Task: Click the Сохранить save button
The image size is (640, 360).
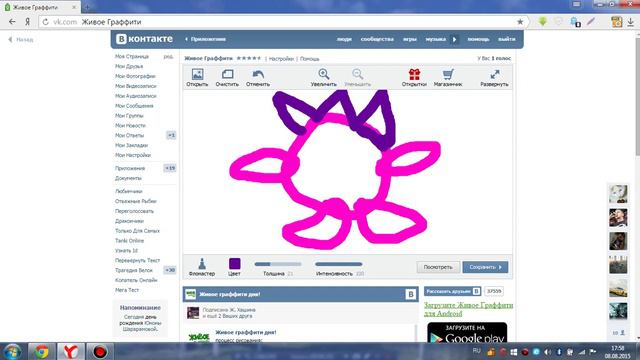Action: tap(485, 267)
